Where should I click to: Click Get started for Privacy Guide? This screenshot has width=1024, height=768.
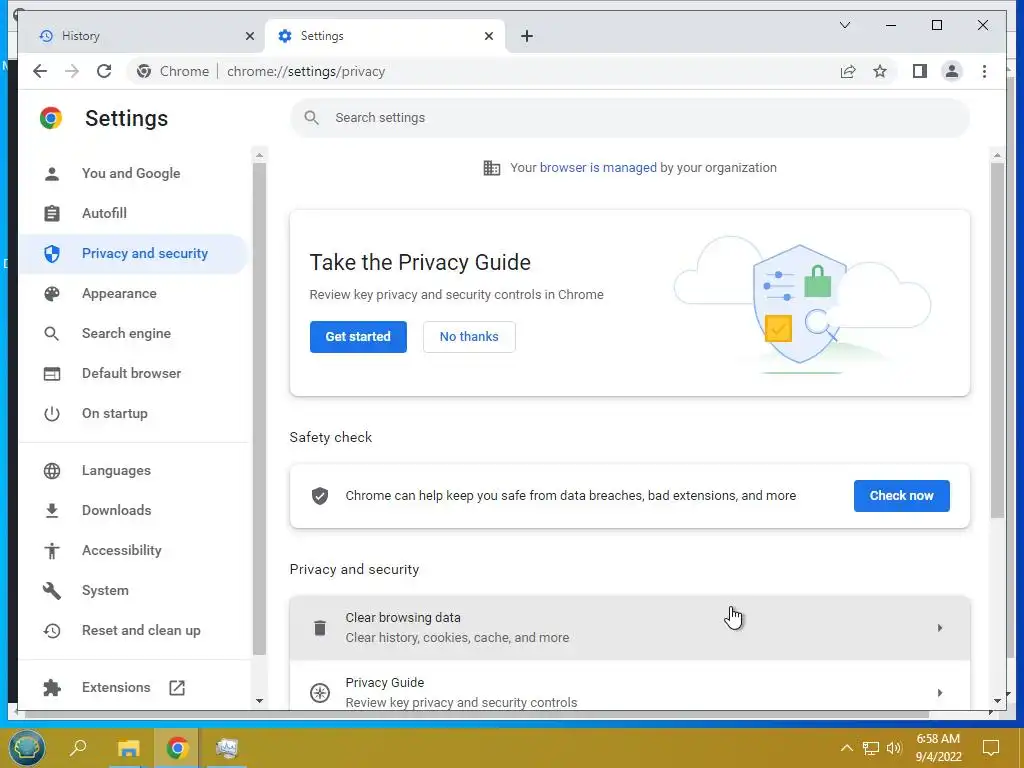[358, 336]
